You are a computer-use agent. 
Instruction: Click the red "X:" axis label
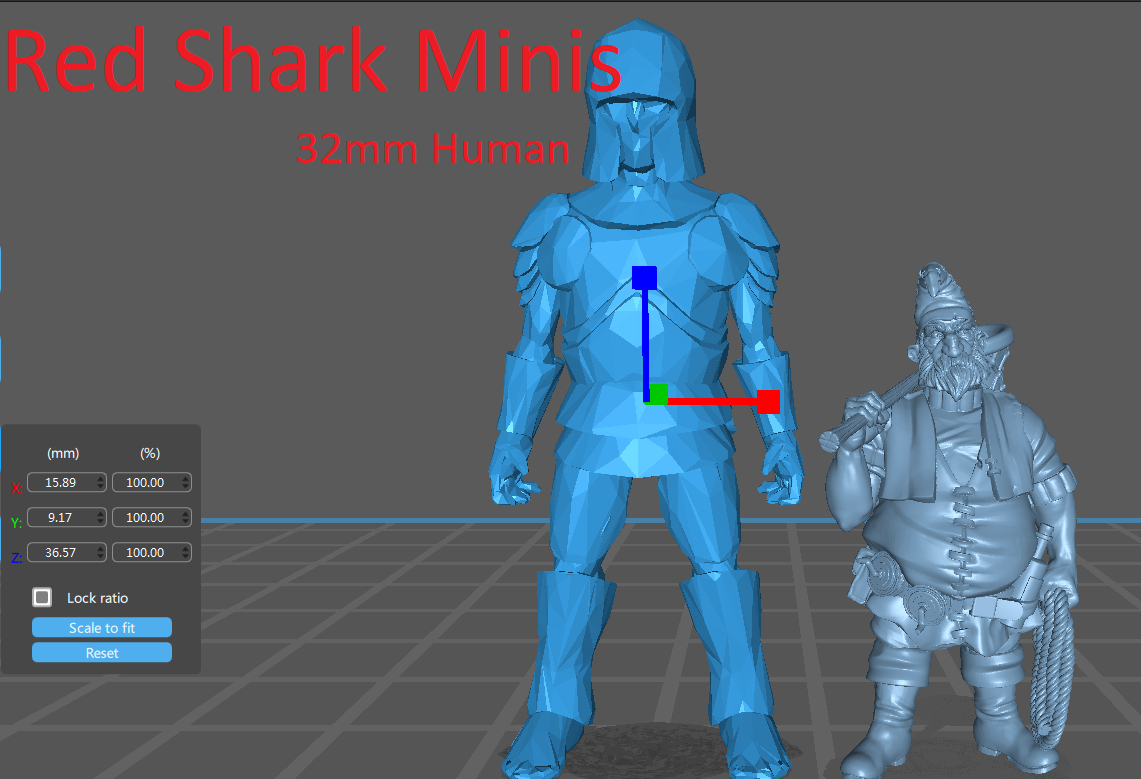click(x=17, y=487)
